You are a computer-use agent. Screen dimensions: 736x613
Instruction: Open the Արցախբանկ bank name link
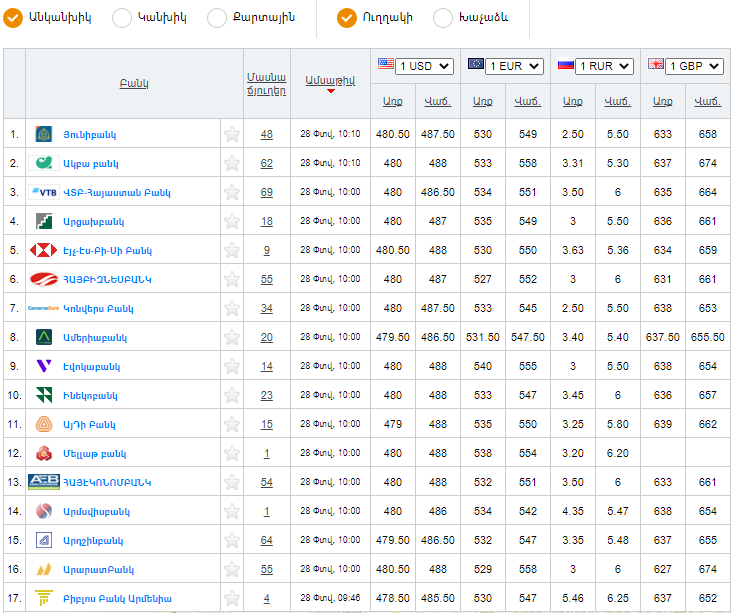93,221
